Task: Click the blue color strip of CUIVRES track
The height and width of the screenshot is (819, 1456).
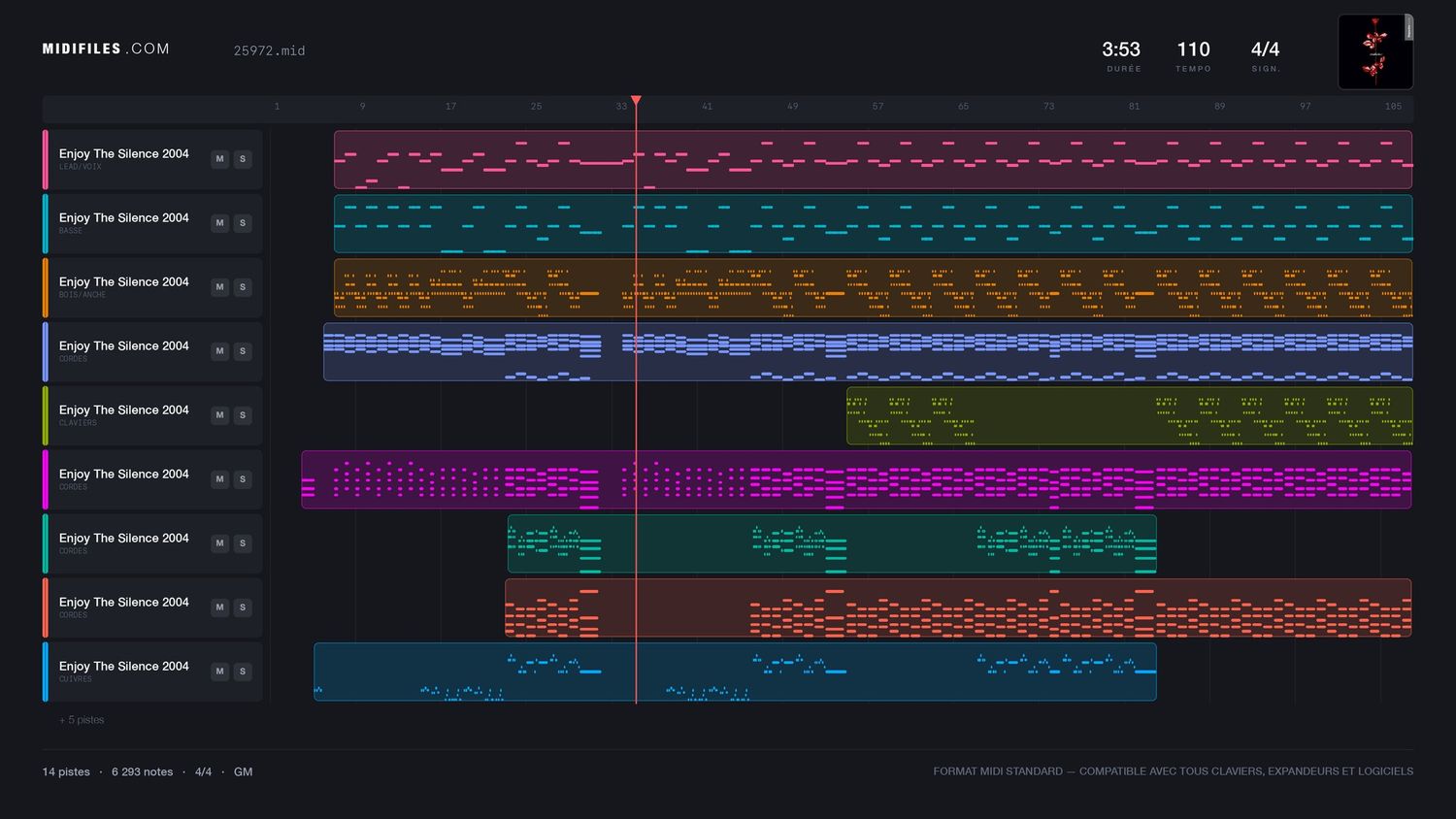Action: pyautogui.click(x=46, y=672)
